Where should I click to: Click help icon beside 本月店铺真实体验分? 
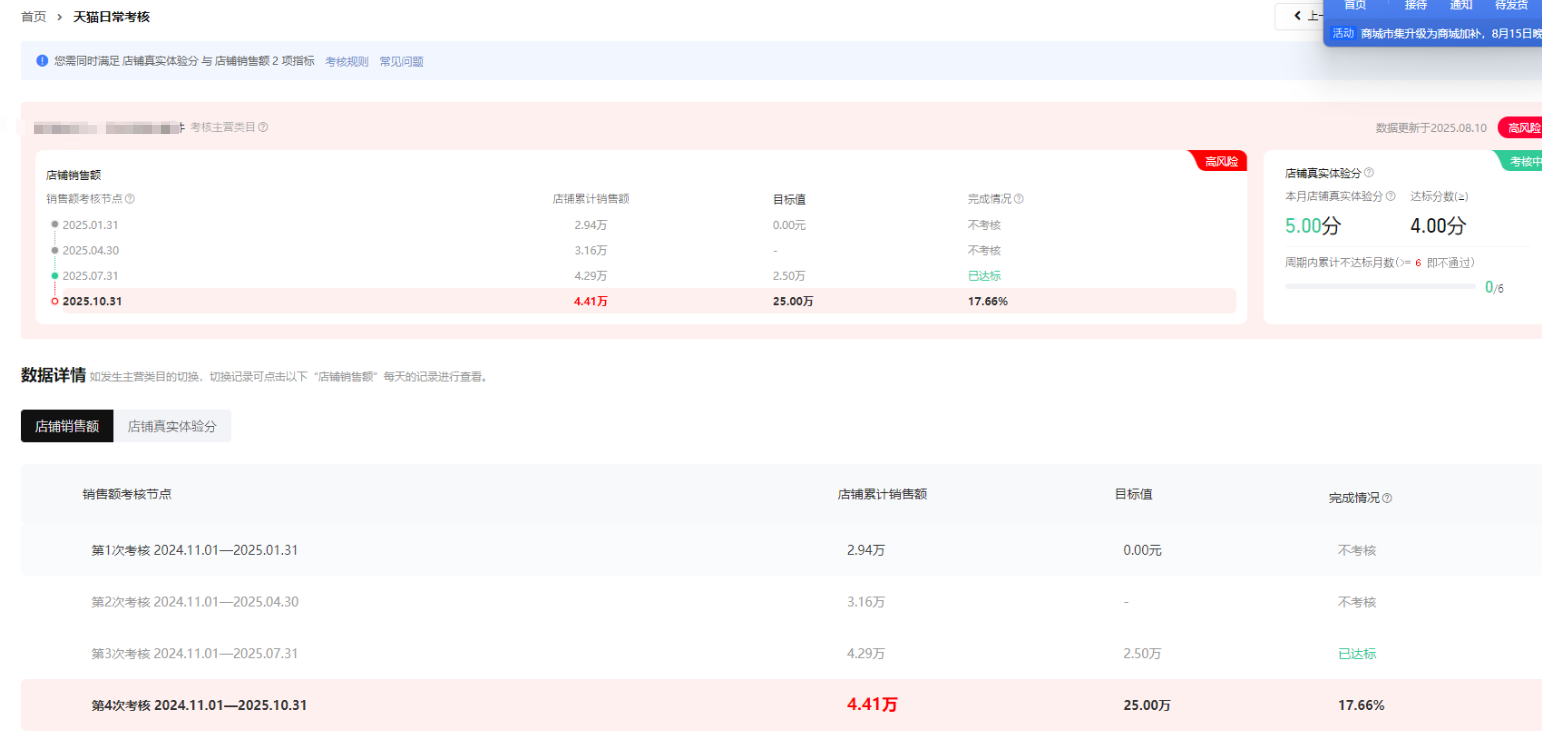click(x=1390, y=196)
